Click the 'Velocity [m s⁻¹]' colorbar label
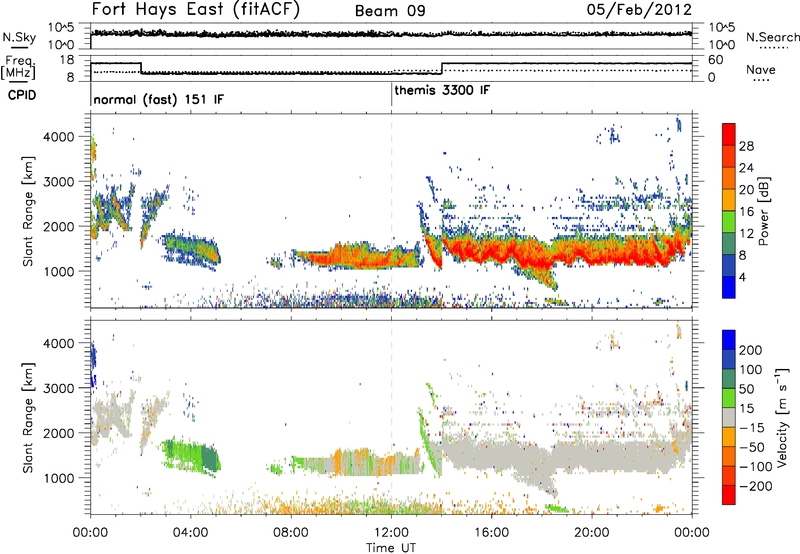800x554 pixels. (782, 417)
